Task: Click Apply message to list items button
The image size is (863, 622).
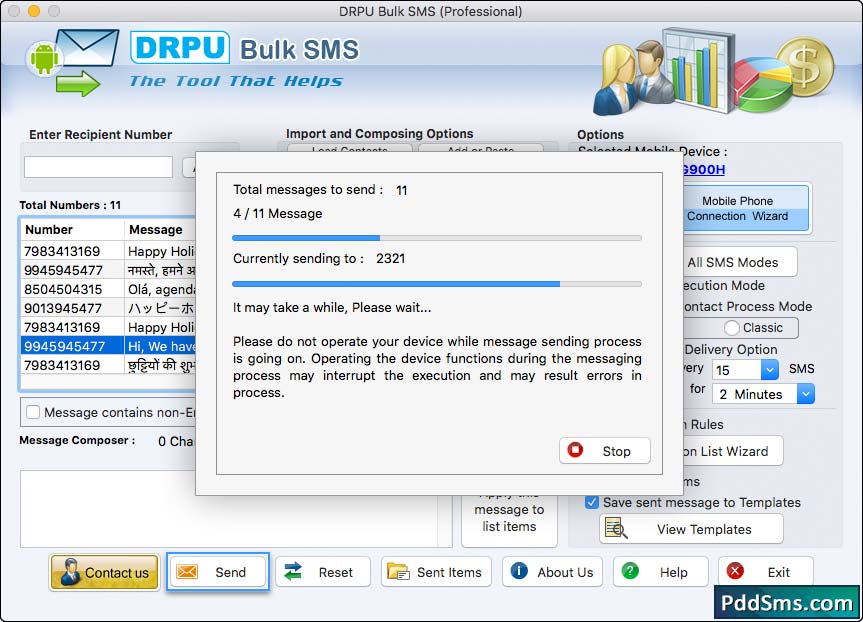Action: [x=509, y=520]
